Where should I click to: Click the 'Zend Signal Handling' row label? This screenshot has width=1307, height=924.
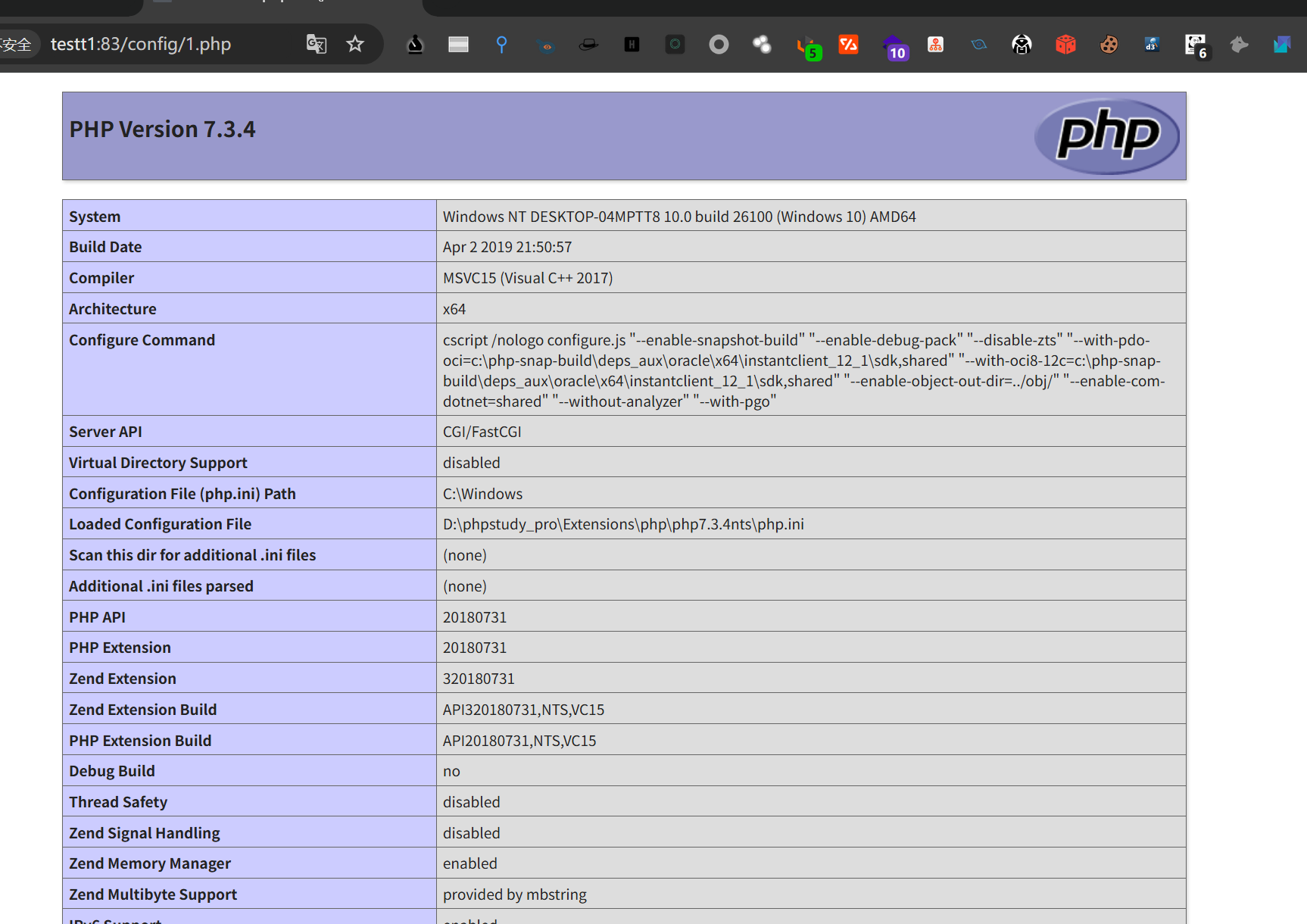coord(145,833)
